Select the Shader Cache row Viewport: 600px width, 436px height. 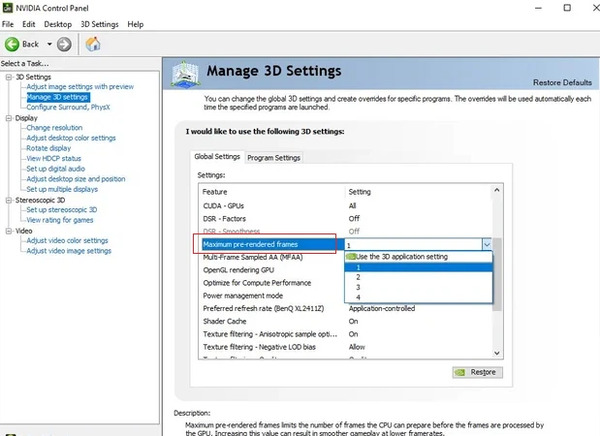click(x=346, y=321)
